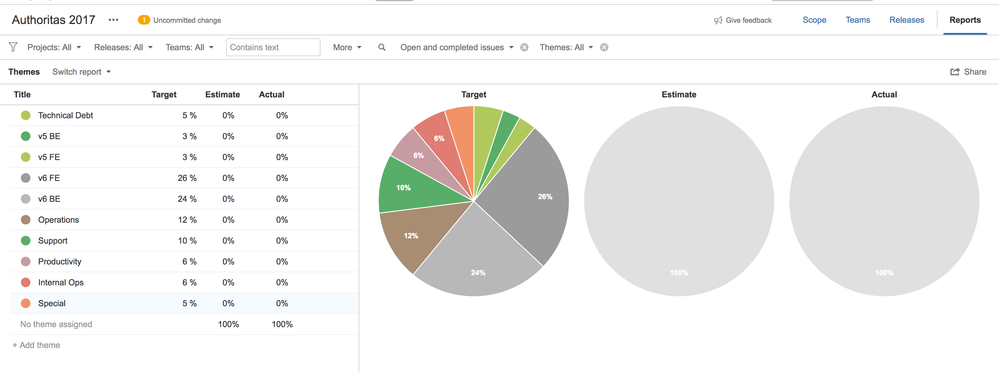Click the search magnifier icon
This screenshot has height=372, width=999.
click(x=382, y=47)
